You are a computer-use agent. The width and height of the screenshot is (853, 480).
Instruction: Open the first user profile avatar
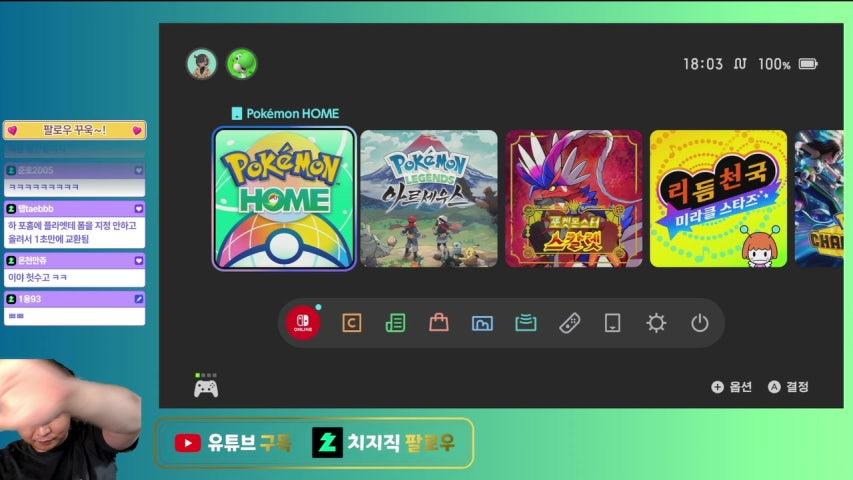coord(202,64)
